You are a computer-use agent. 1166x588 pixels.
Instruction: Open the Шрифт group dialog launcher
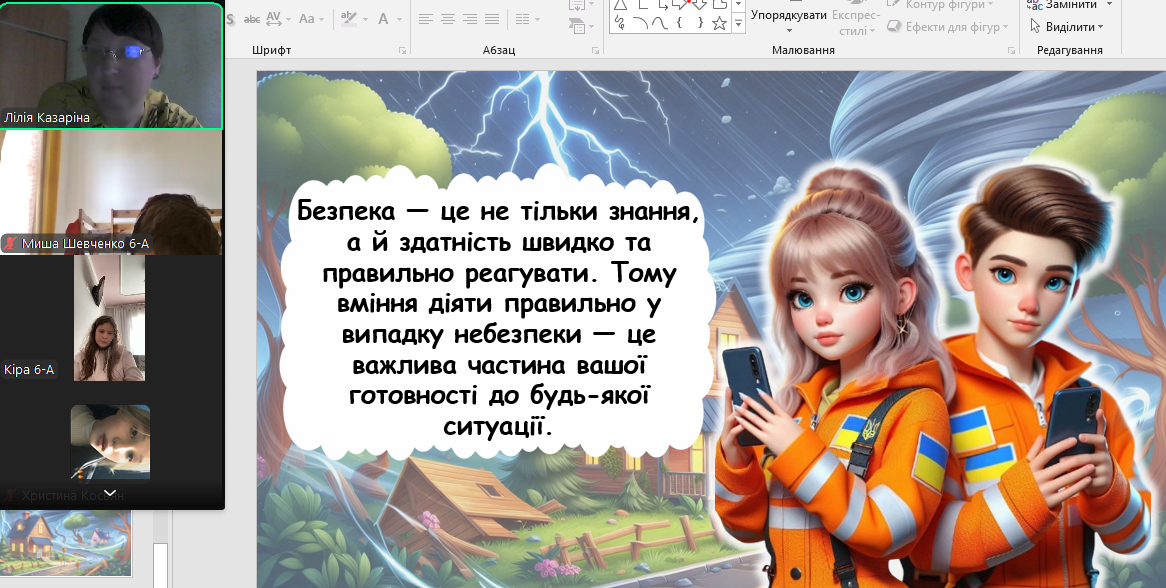coord(403,50)
